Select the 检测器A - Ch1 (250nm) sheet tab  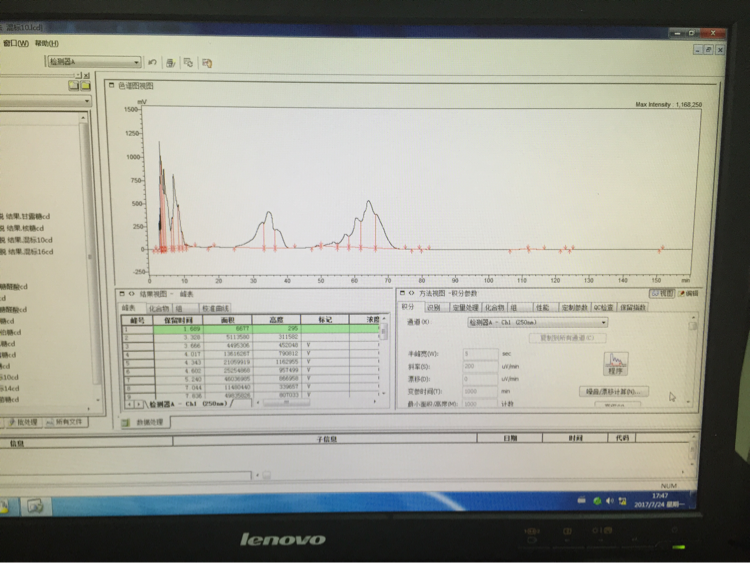pos(188,404)
